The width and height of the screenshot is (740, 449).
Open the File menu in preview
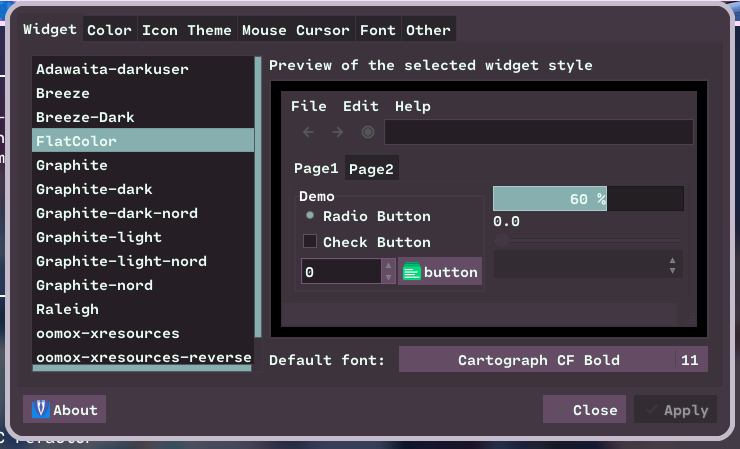(309, 106)
